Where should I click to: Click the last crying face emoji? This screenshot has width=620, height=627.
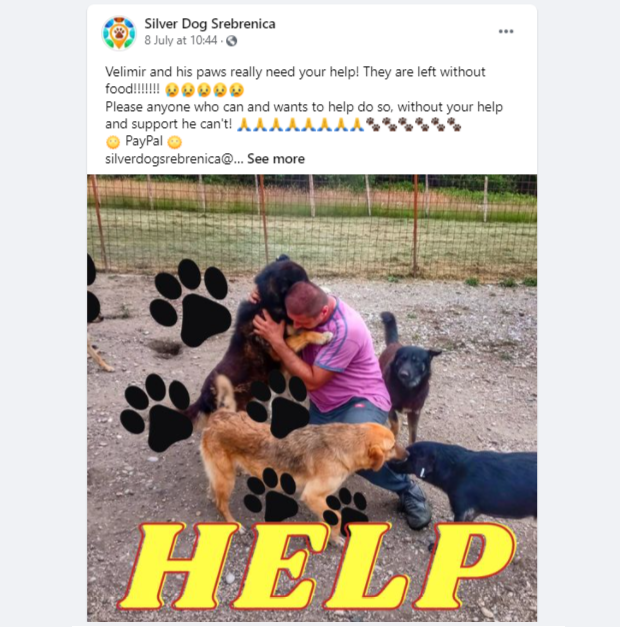236,90
